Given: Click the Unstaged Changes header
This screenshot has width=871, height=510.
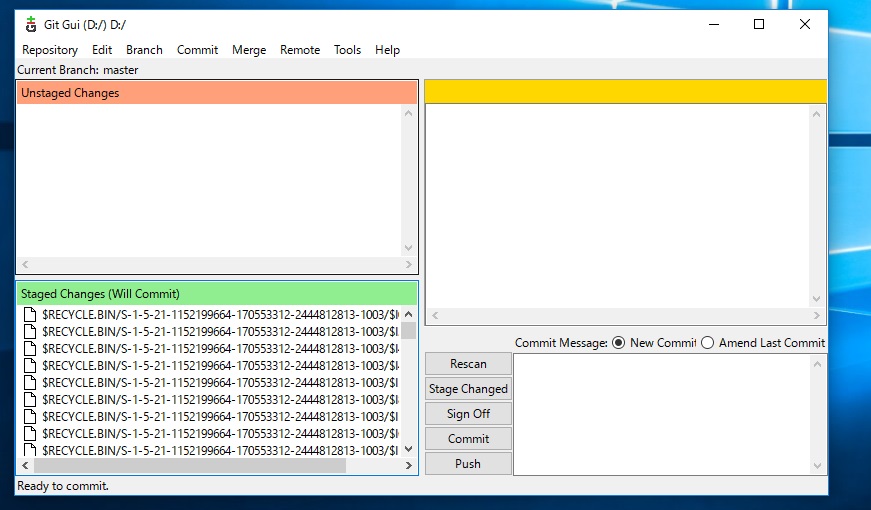Looking at the screenshot, I should click(217, 93).
